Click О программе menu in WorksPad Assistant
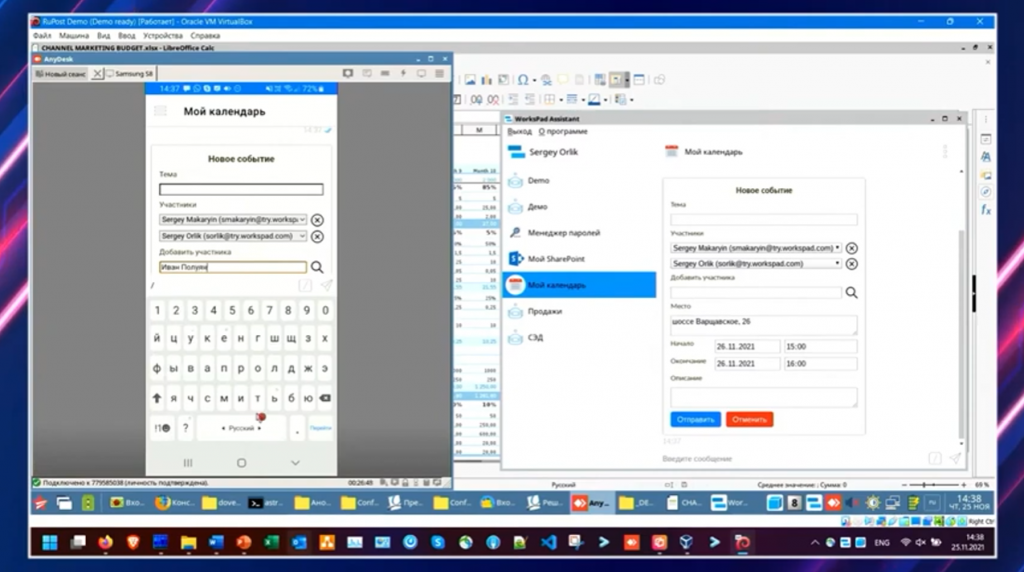The image size is (1024, 572). 563,131
